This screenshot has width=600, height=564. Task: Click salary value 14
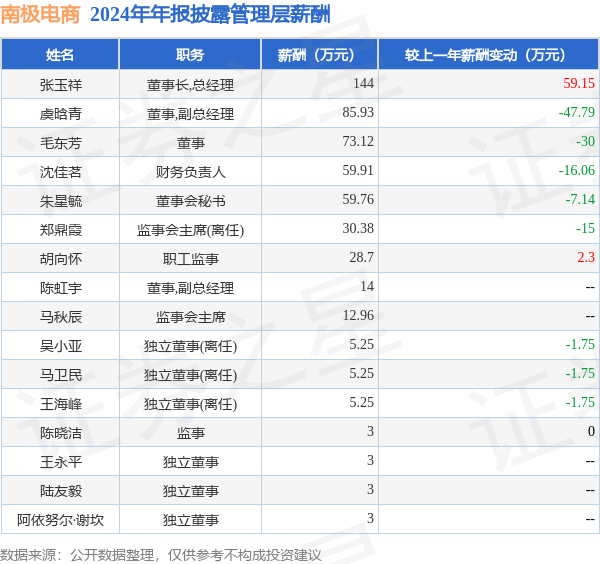pyautogui.click(x=367, y=287)
